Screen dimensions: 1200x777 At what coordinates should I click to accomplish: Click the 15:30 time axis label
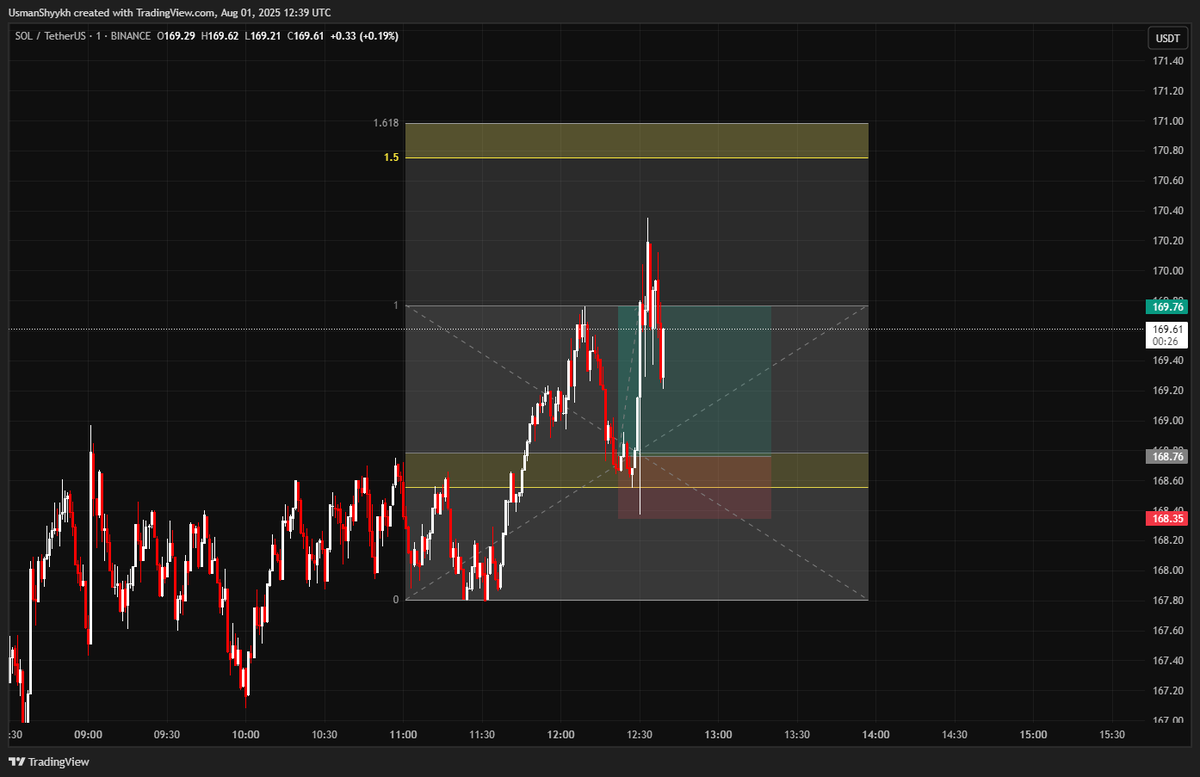1112,734
